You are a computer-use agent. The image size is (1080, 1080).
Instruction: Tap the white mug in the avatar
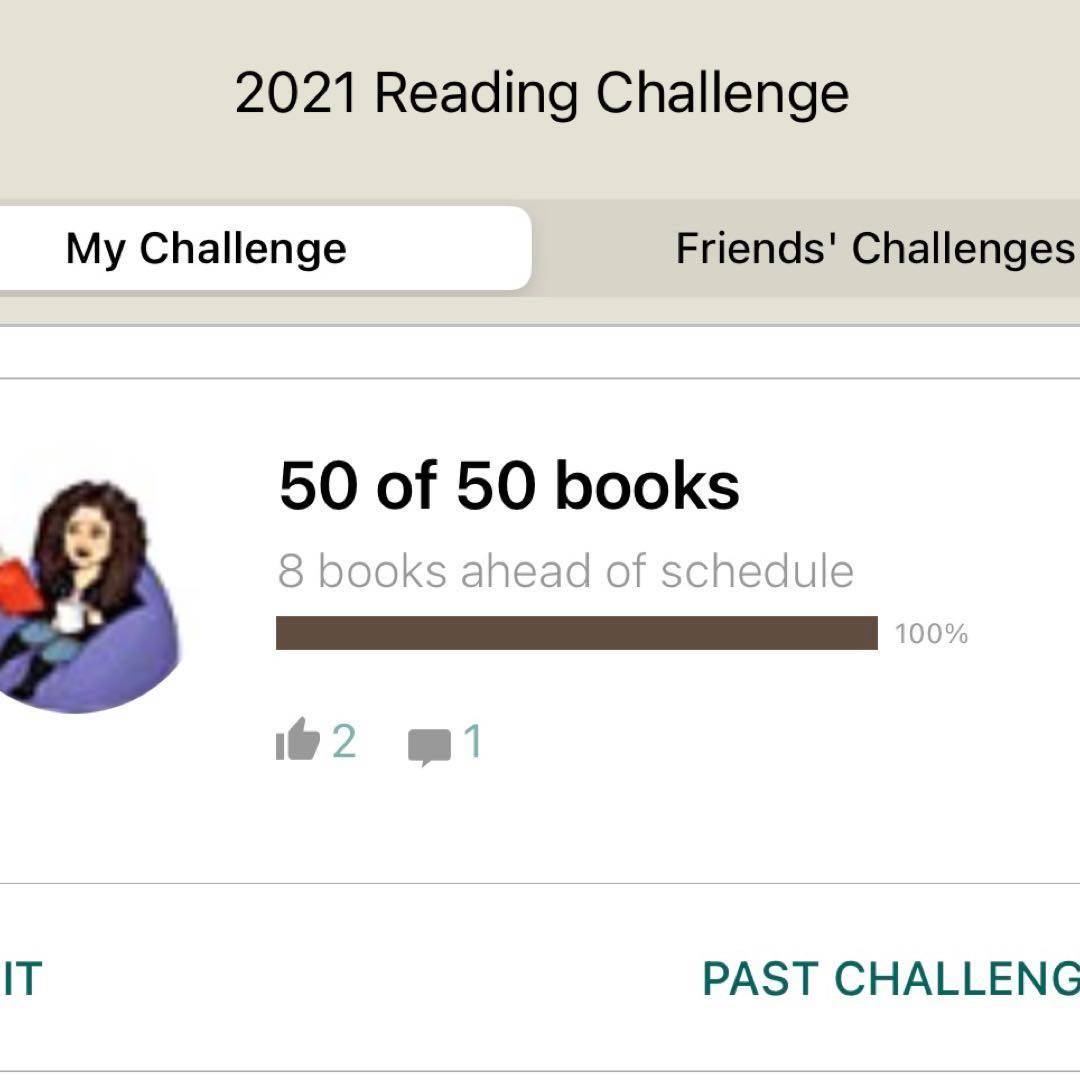tap(71, 616)
